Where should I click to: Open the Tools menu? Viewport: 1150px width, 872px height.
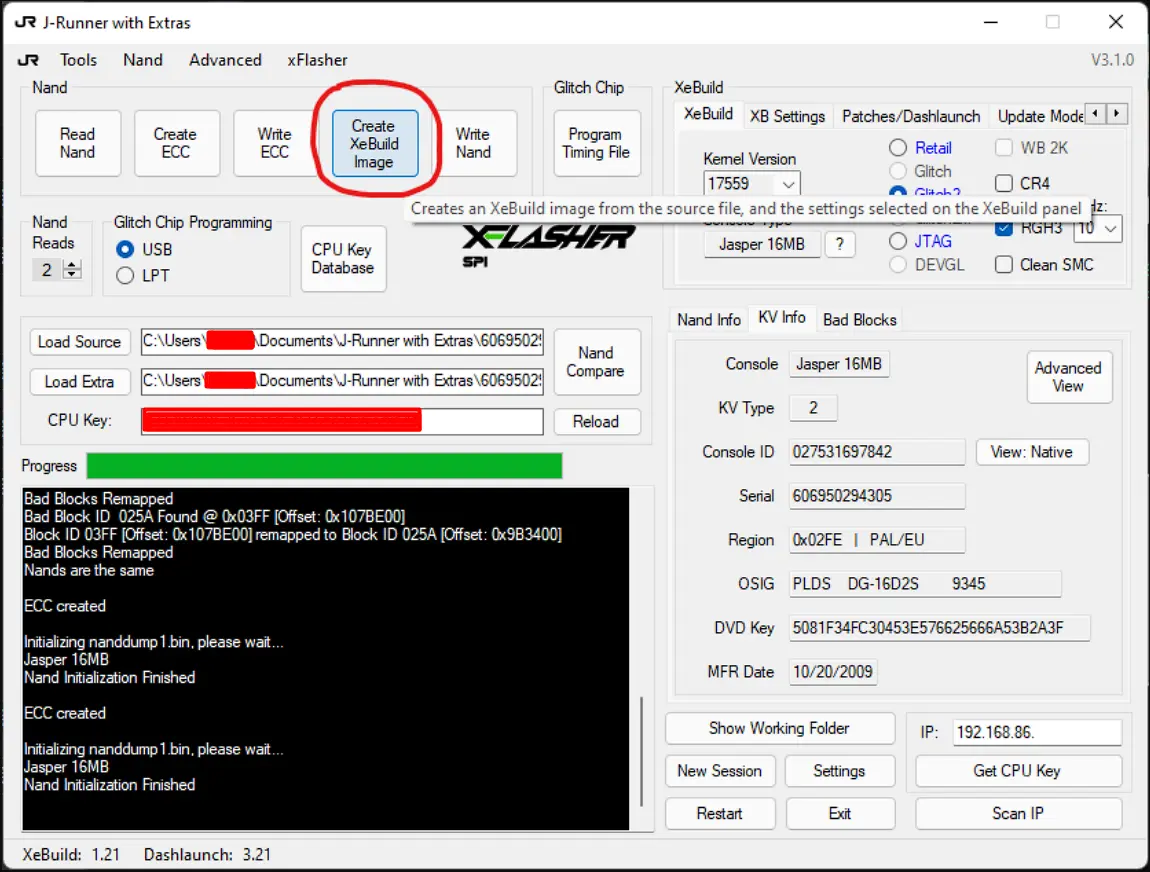(78, 60)
